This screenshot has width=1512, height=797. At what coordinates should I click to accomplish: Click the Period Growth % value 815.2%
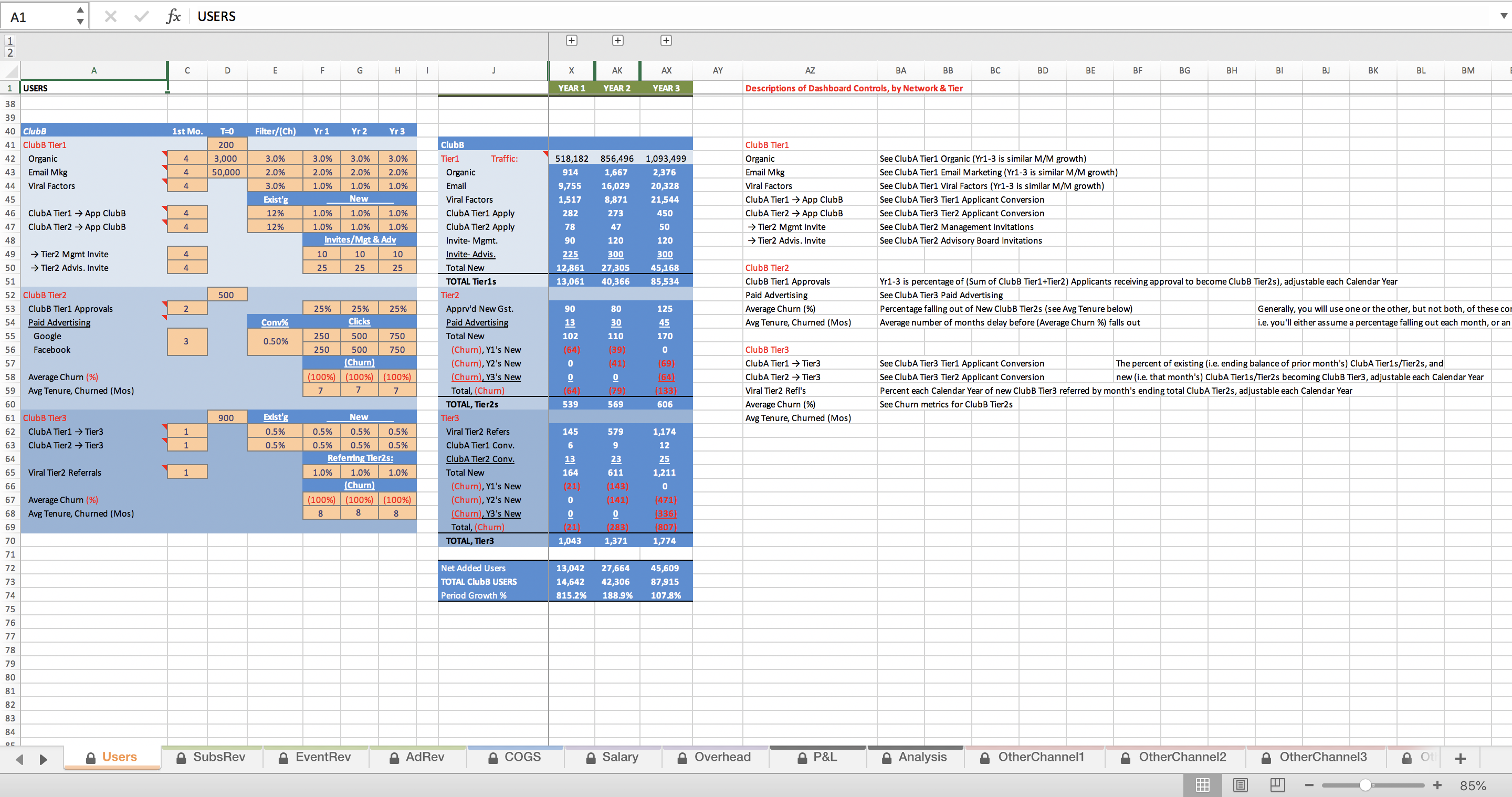click(572, 596)
